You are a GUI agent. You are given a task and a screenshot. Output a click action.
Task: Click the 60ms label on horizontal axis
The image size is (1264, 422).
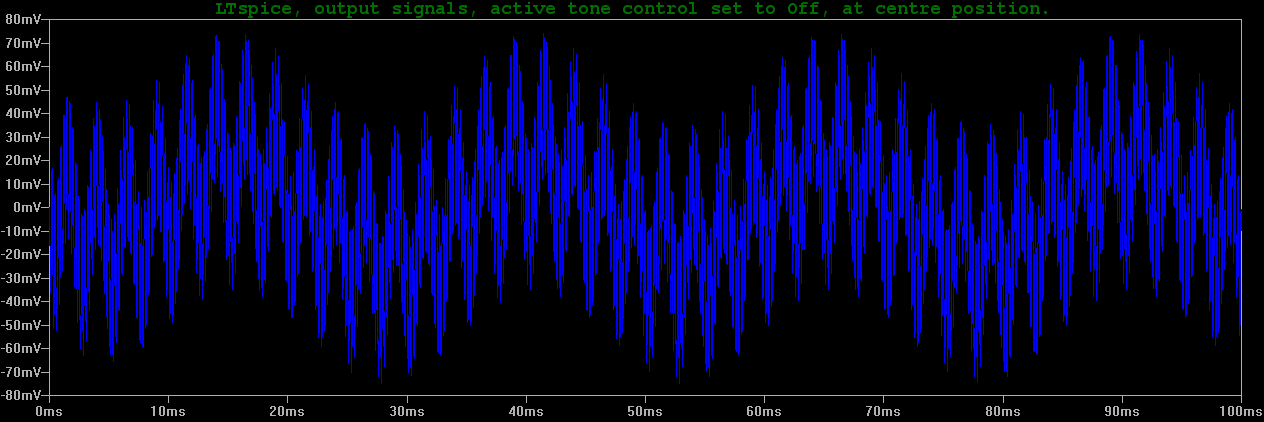point(764,411)
